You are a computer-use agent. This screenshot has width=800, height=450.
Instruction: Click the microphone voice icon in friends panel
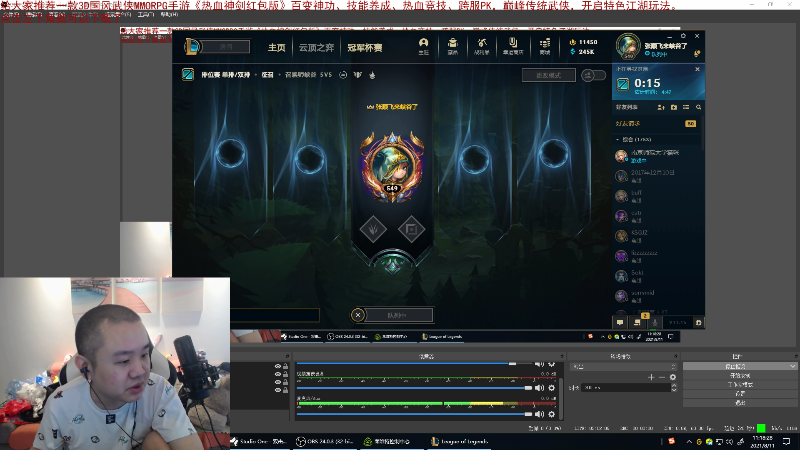click(655, 322)
